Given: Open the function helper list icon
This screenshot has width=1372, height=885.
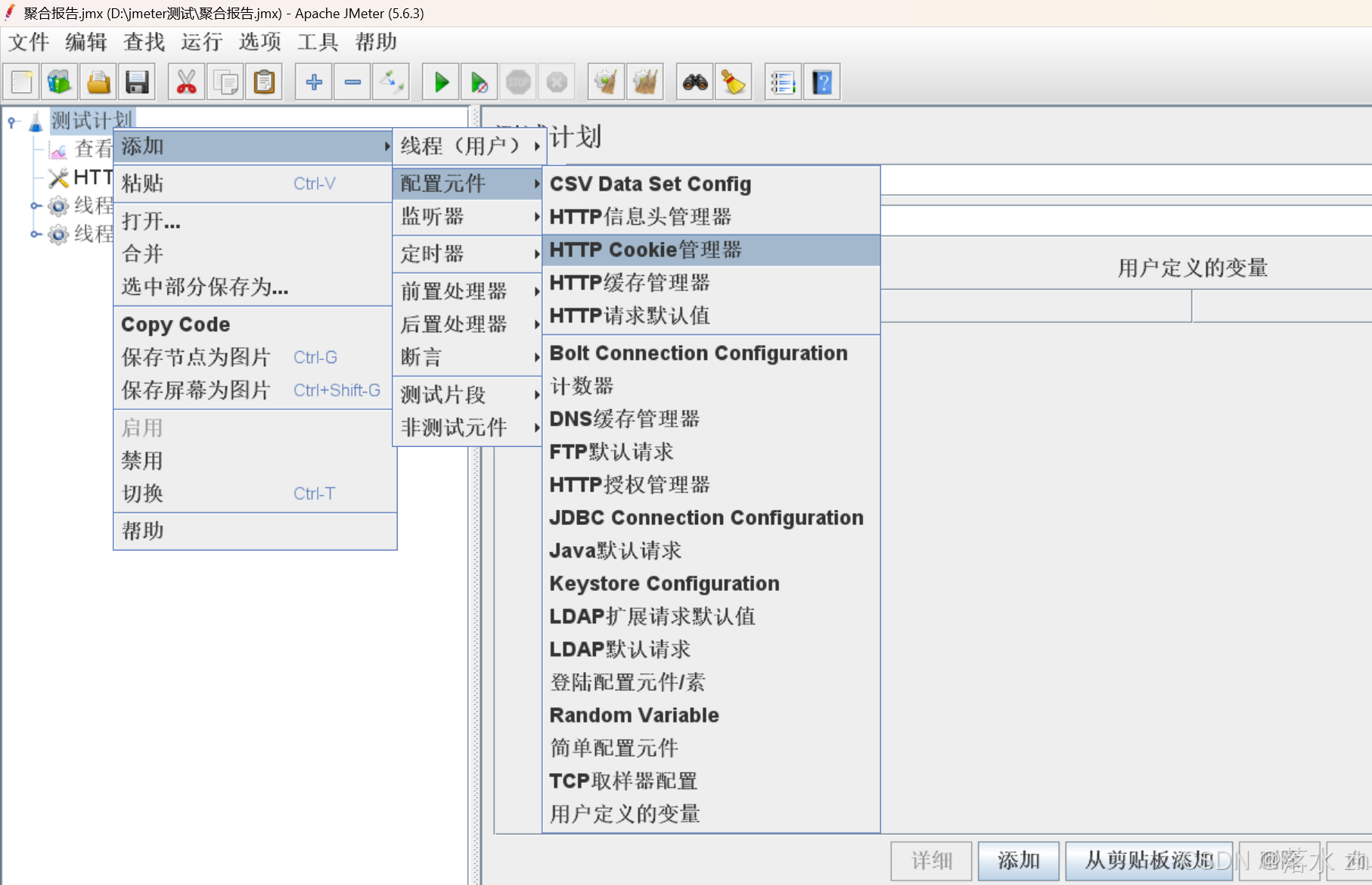Looking at the screenshot, I should tap(784, 82).
